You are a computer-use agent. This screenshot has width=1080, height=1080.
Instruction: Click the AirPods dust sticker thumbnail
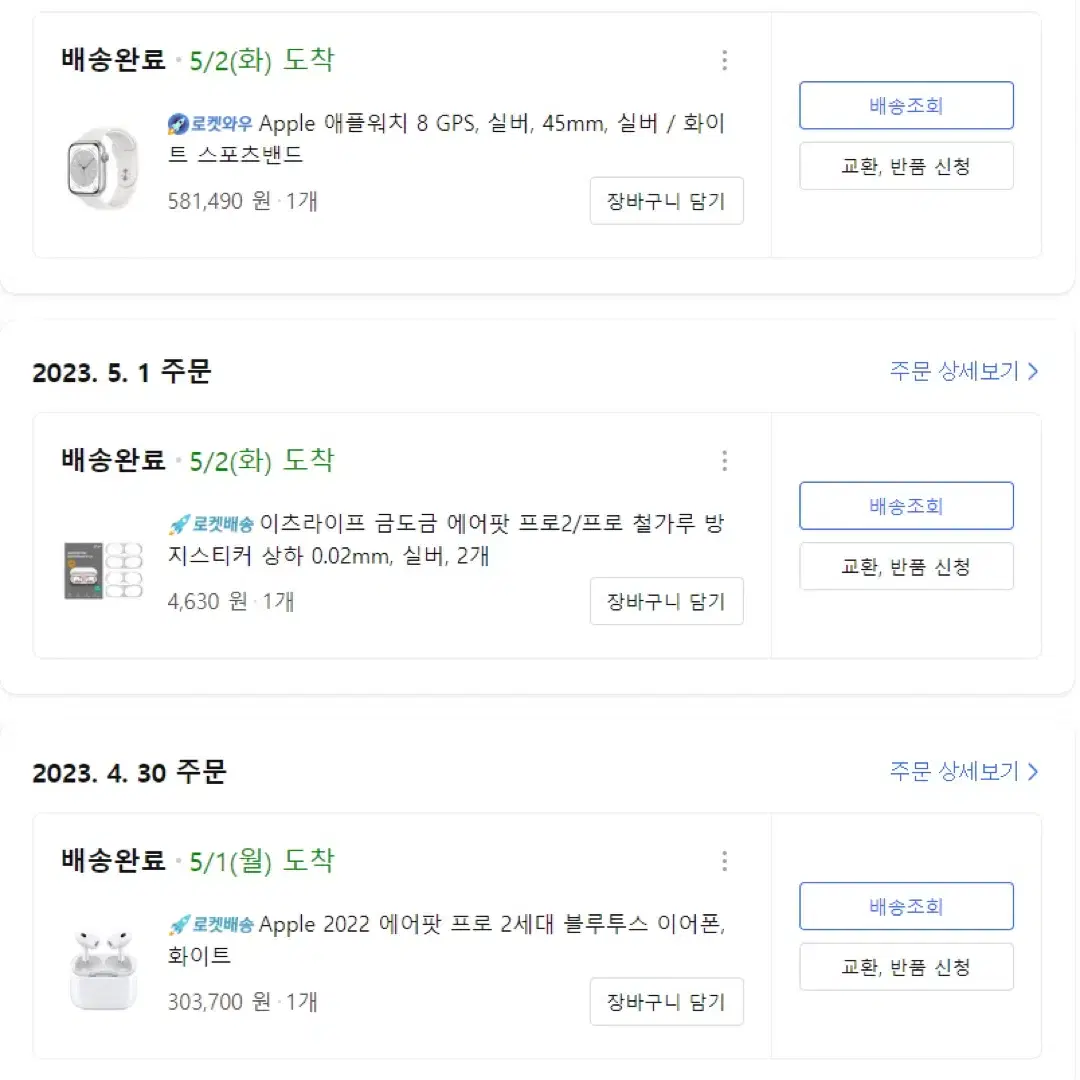[x=103, y=570]
